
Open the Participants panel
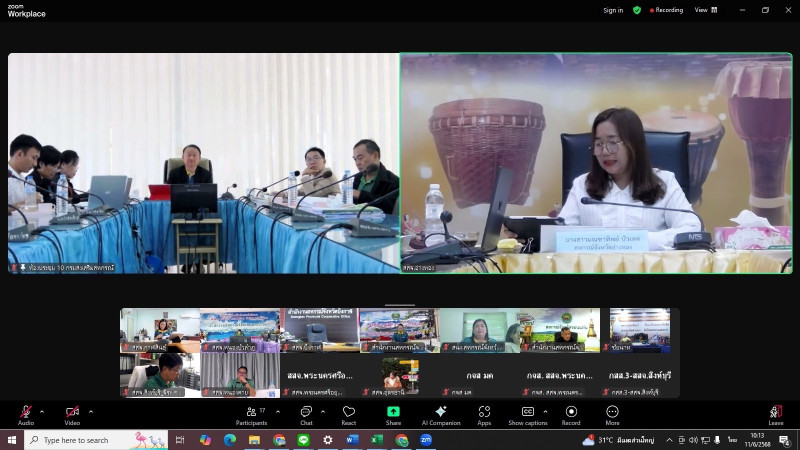pyautogui.click(x=252, y=415)
